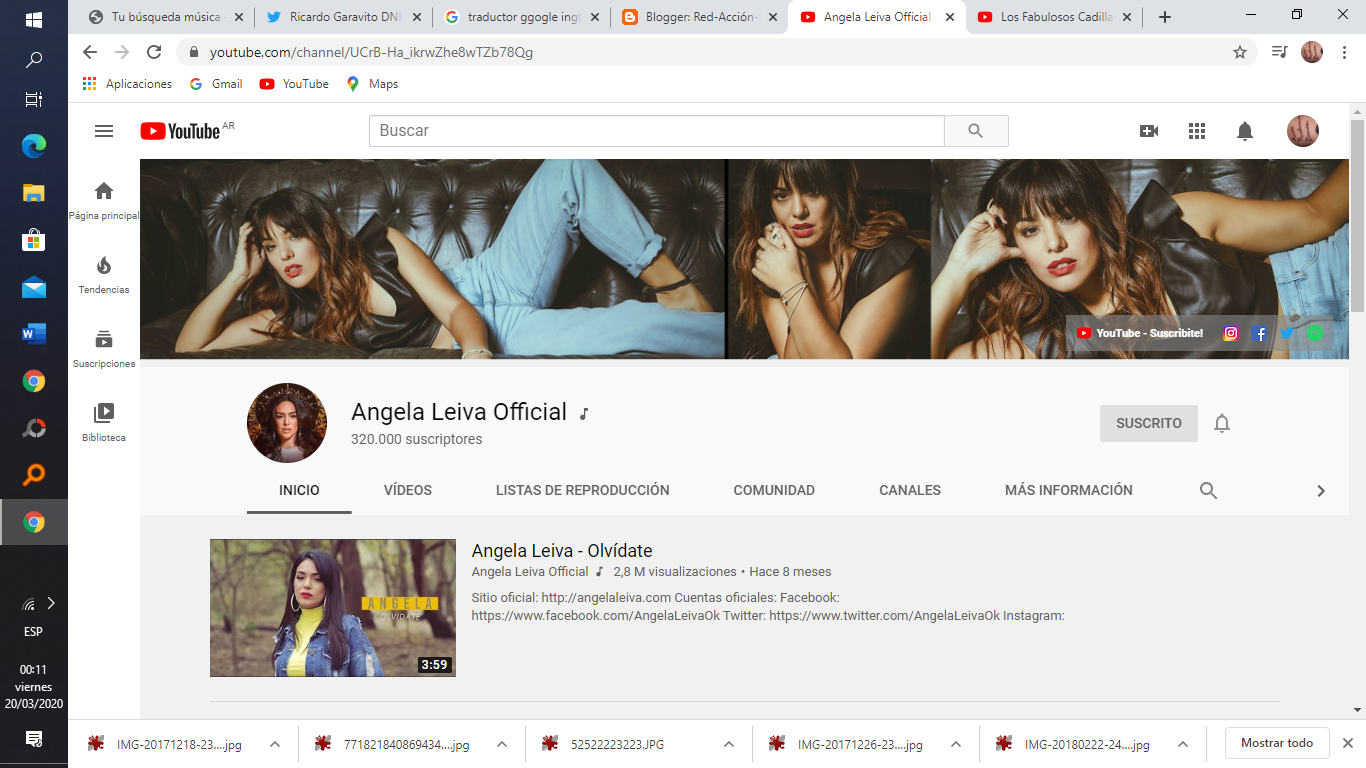Click the Angela Leiva channel avatar
This screenshot has height=768, width=1366.
coord(287,423)
